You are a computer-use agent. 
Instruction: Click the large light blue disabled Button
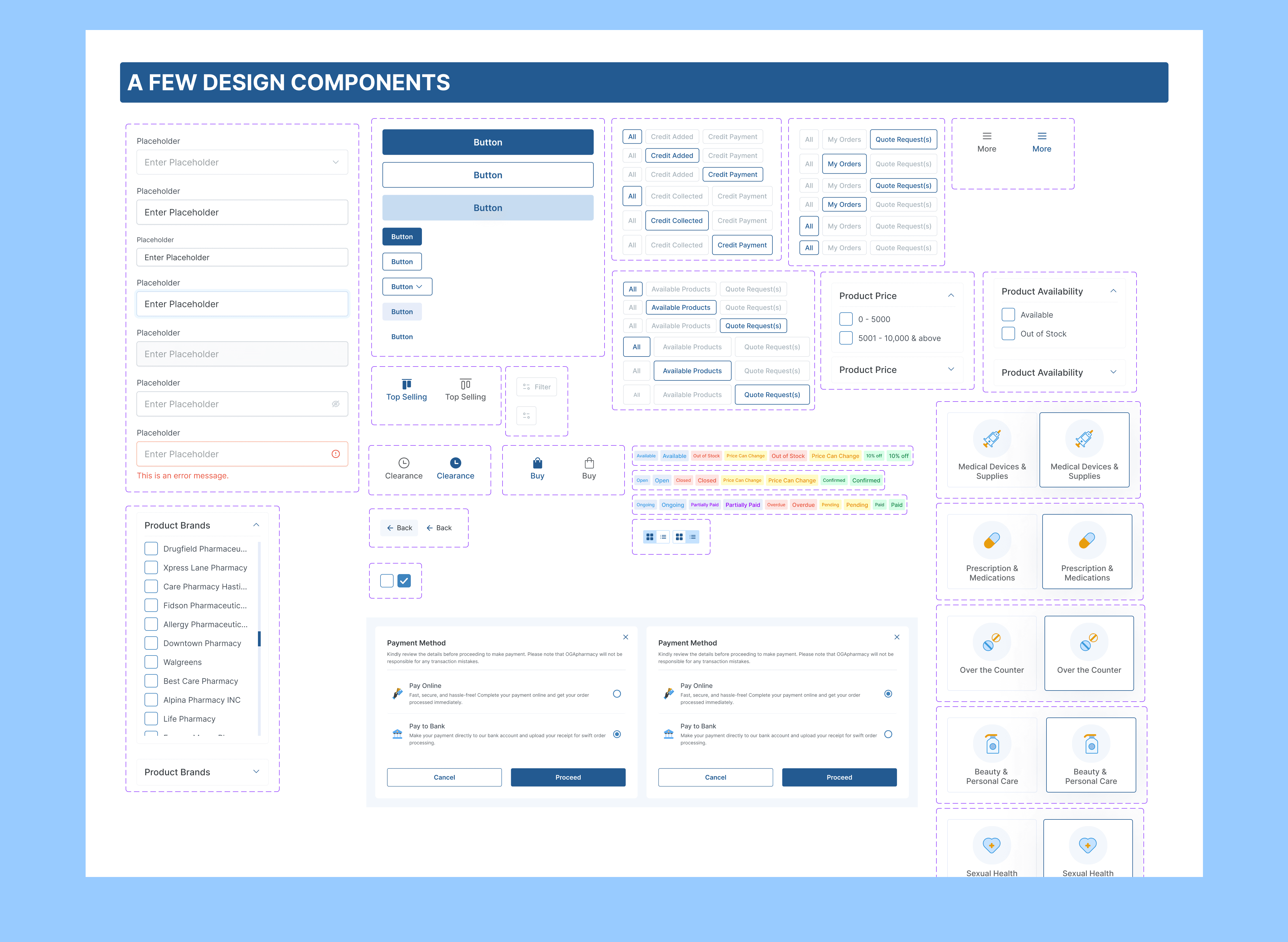[488, 208]
